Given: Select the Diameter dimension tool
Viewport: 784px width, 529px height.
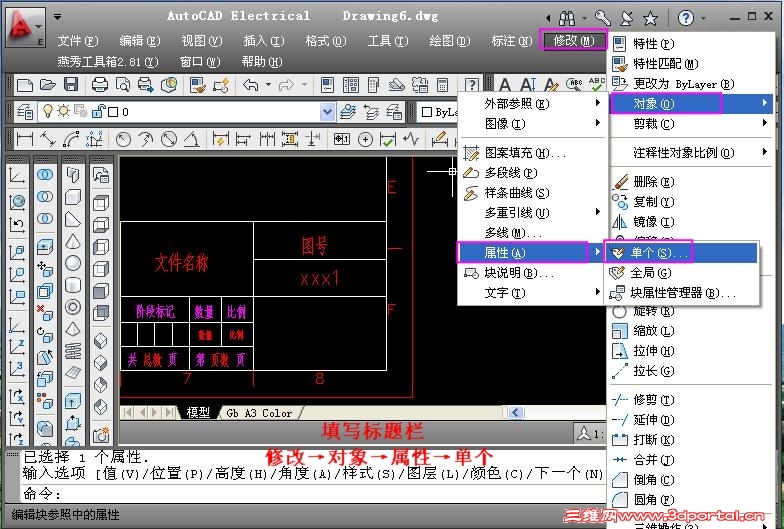Looking at the screenshot, I should tap(168, 138).
